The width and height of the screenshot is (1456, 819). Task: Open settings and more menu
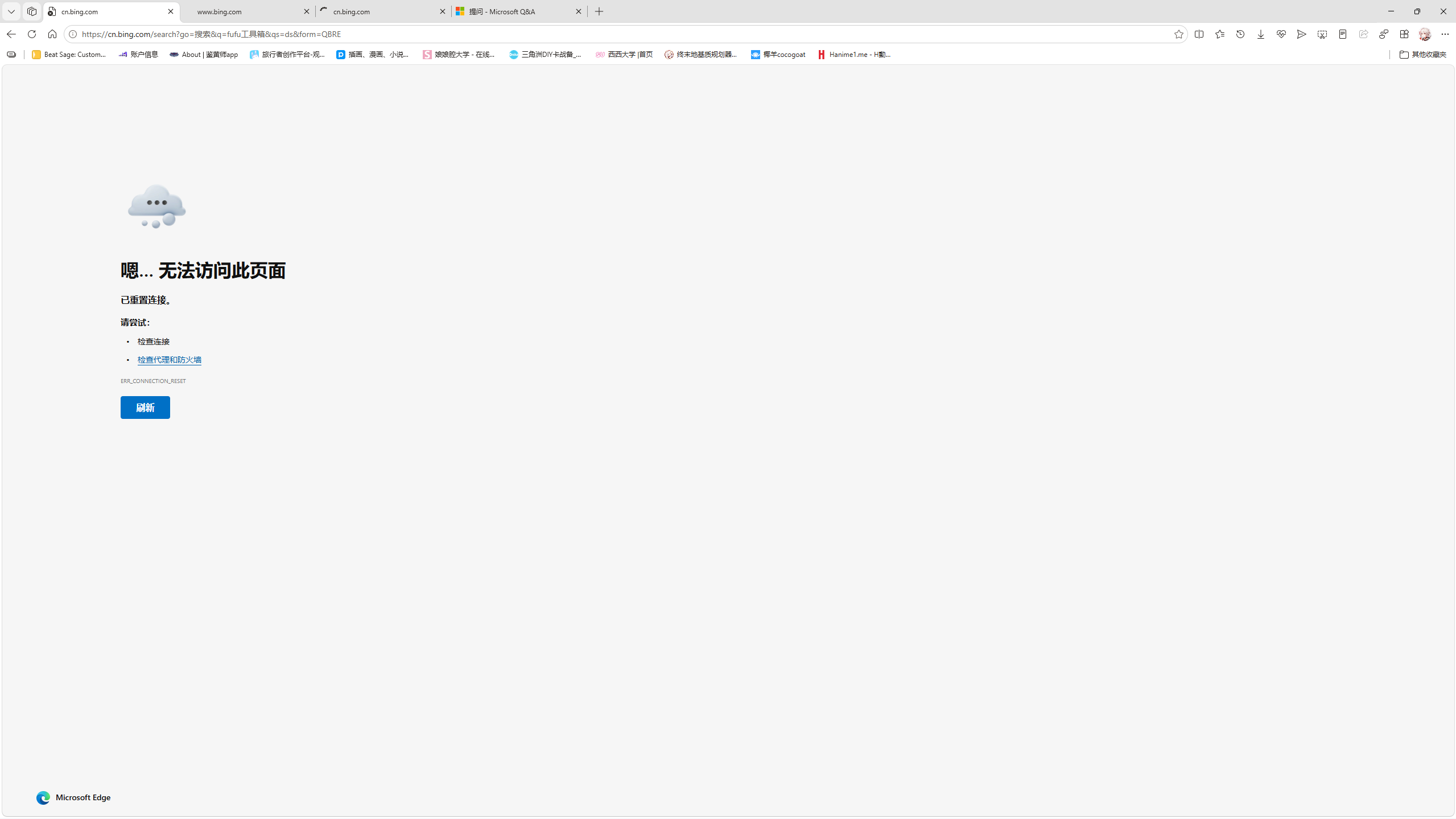pos(1445,34)
